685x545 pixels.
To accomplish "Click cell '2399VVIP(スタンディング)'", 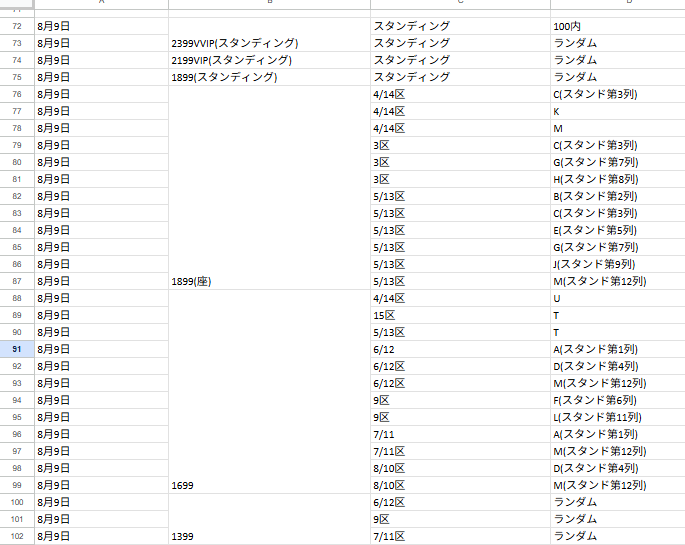I will pyautogui.click(x=269, y=43).
